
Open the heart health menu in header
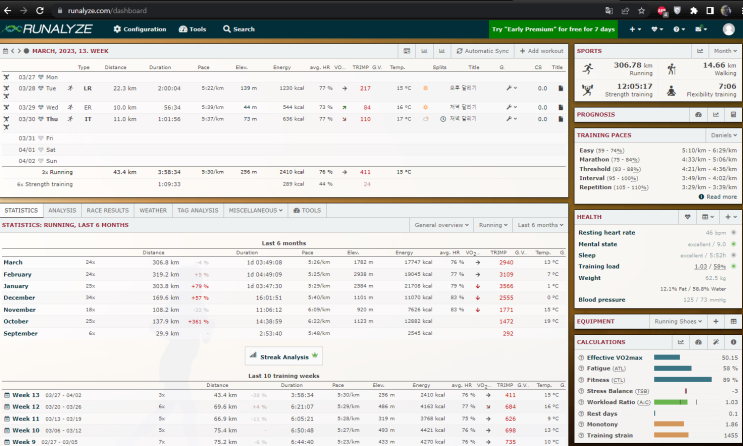[x=657, y=29]
